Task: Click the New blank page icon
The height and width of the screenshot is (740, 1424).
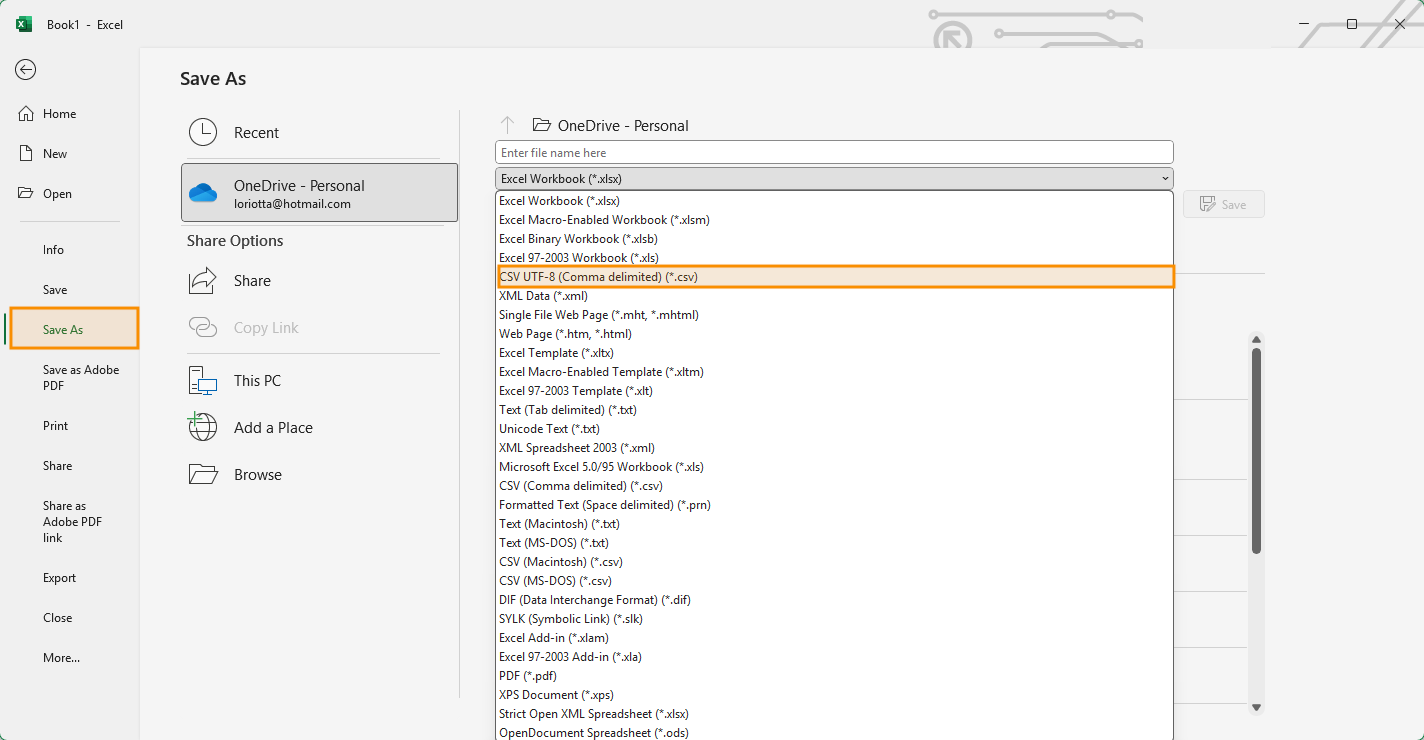Action: click(x=26, y=154)
